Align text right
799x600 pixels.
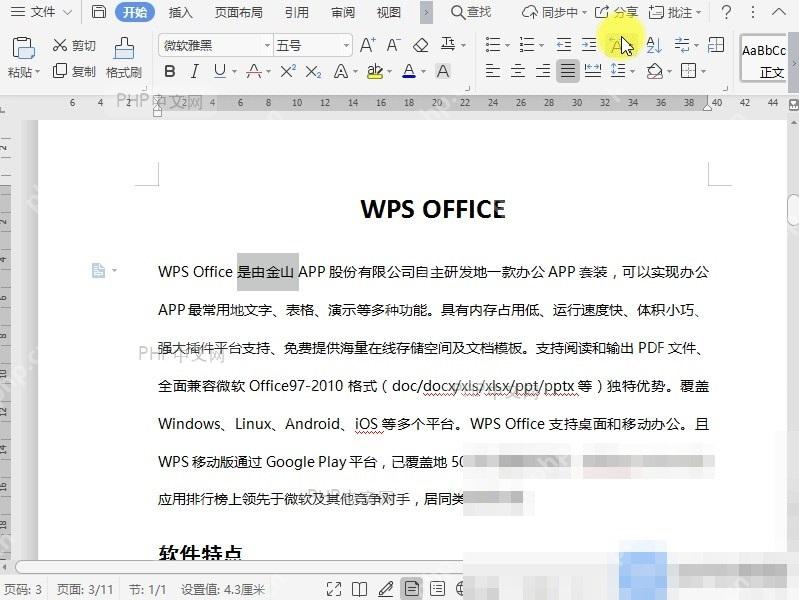click(x=543, y=71)
